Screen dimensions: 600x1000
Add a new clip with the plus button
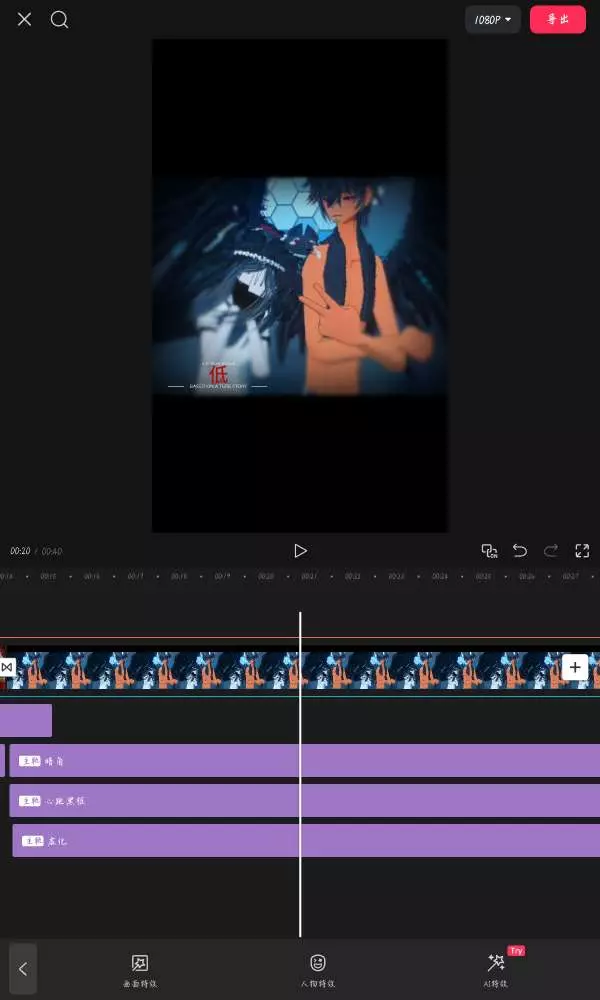click(x=575, y=667)
